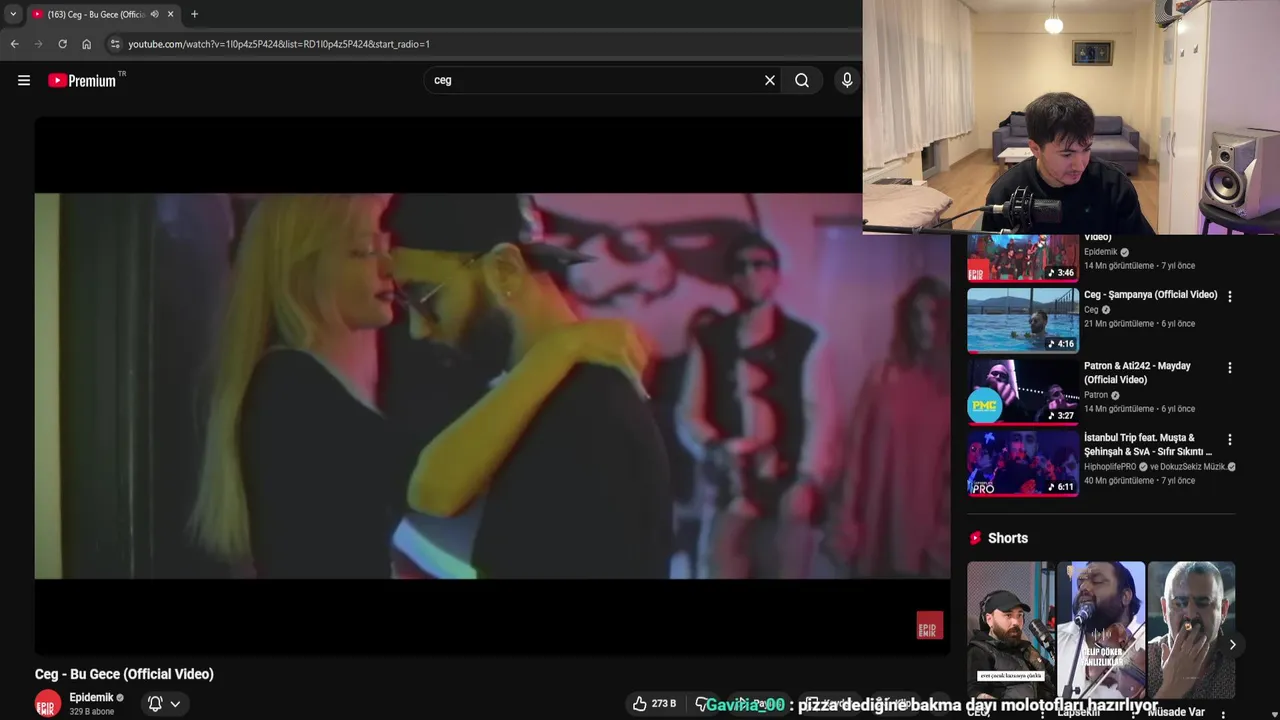The height and width of the screenshot is (720, 1280).
Task: Open options menu for İstanbul Trip video
Action: pyautogui.click(x=1230, y=439)
